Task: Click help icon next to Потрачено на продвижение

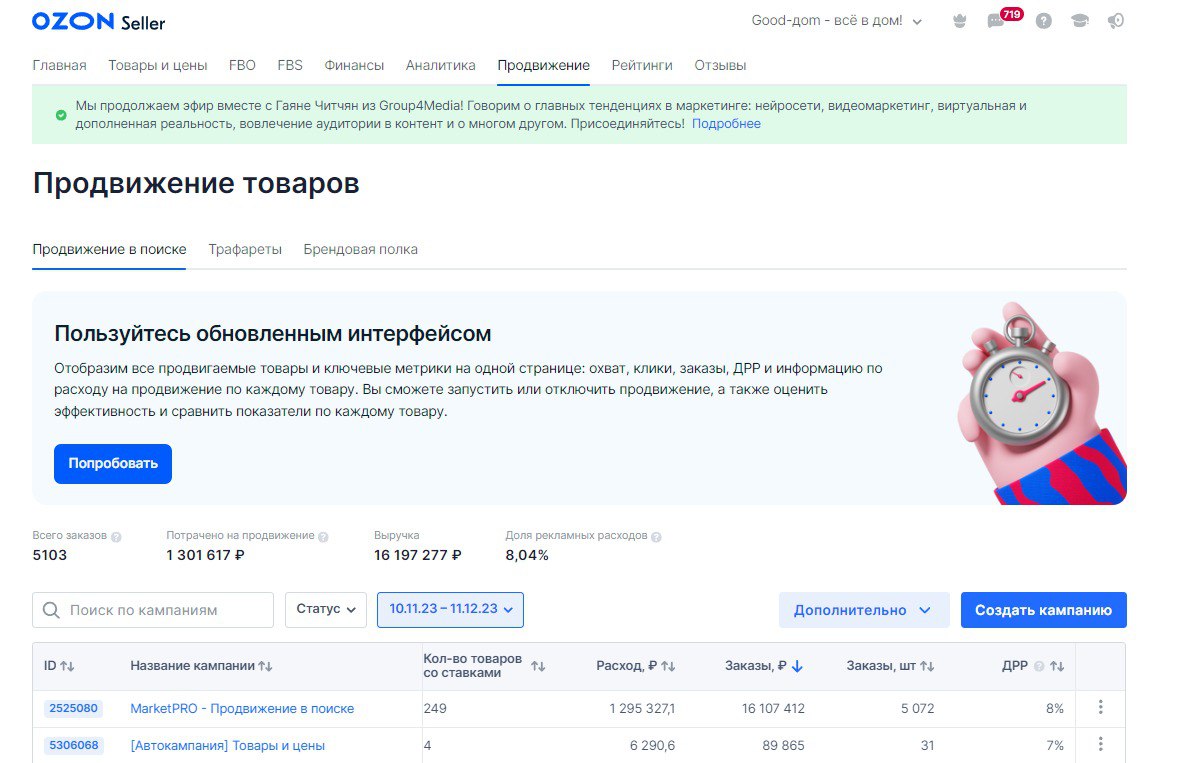Action: click(x=323, y=537)
